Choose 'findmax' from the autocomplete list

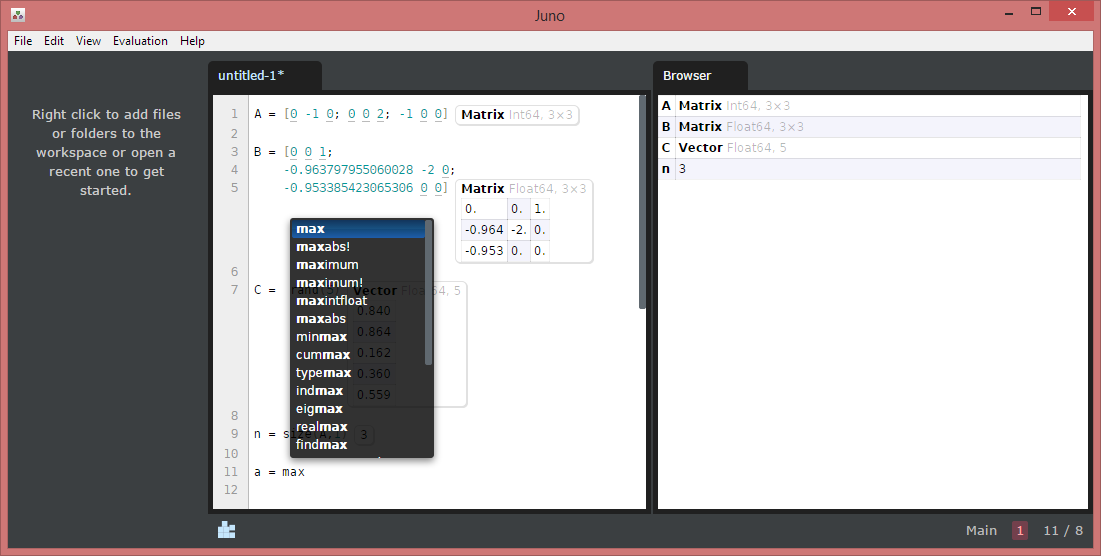[x=358, y=444]
